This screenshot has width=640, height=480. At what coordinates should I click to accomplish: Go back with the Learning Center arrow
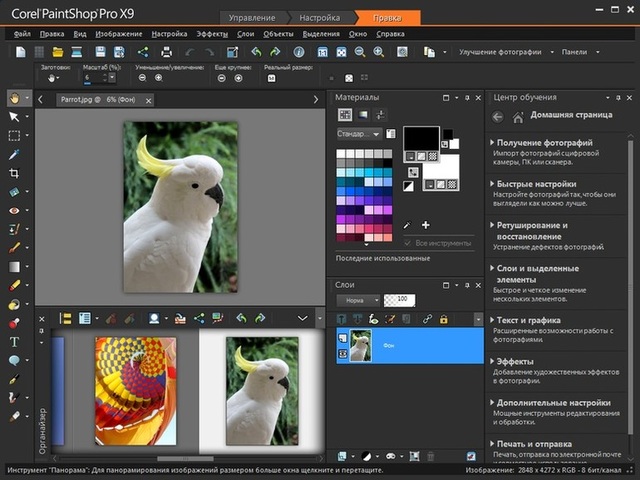(498, 117)
